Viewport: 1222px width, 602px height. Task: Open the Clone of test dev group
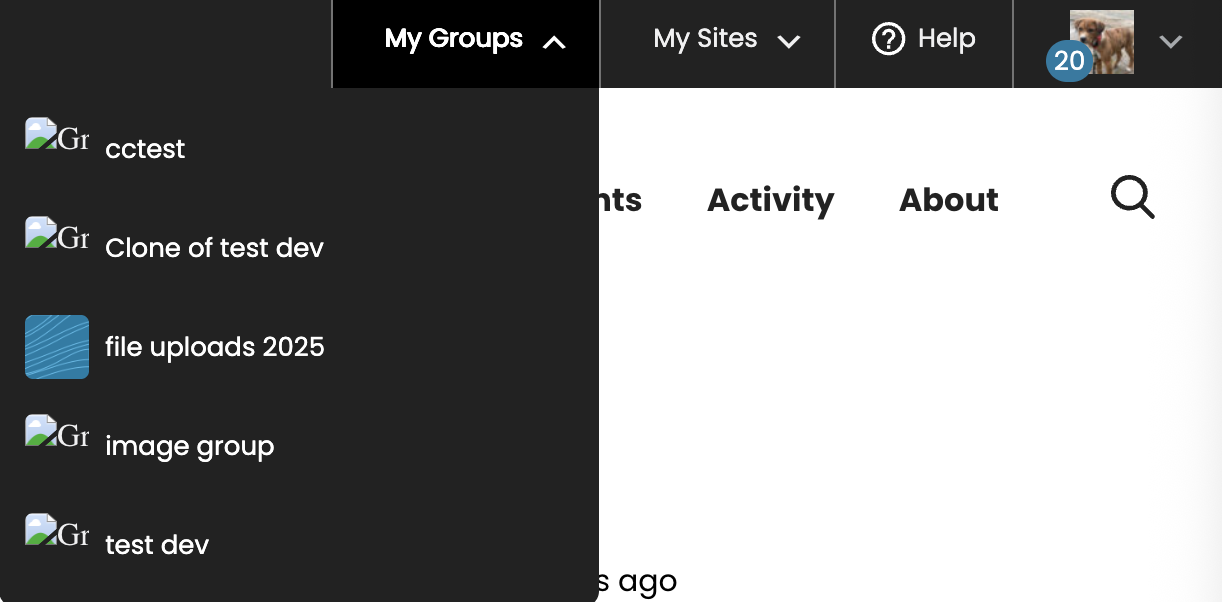[214, 248]
